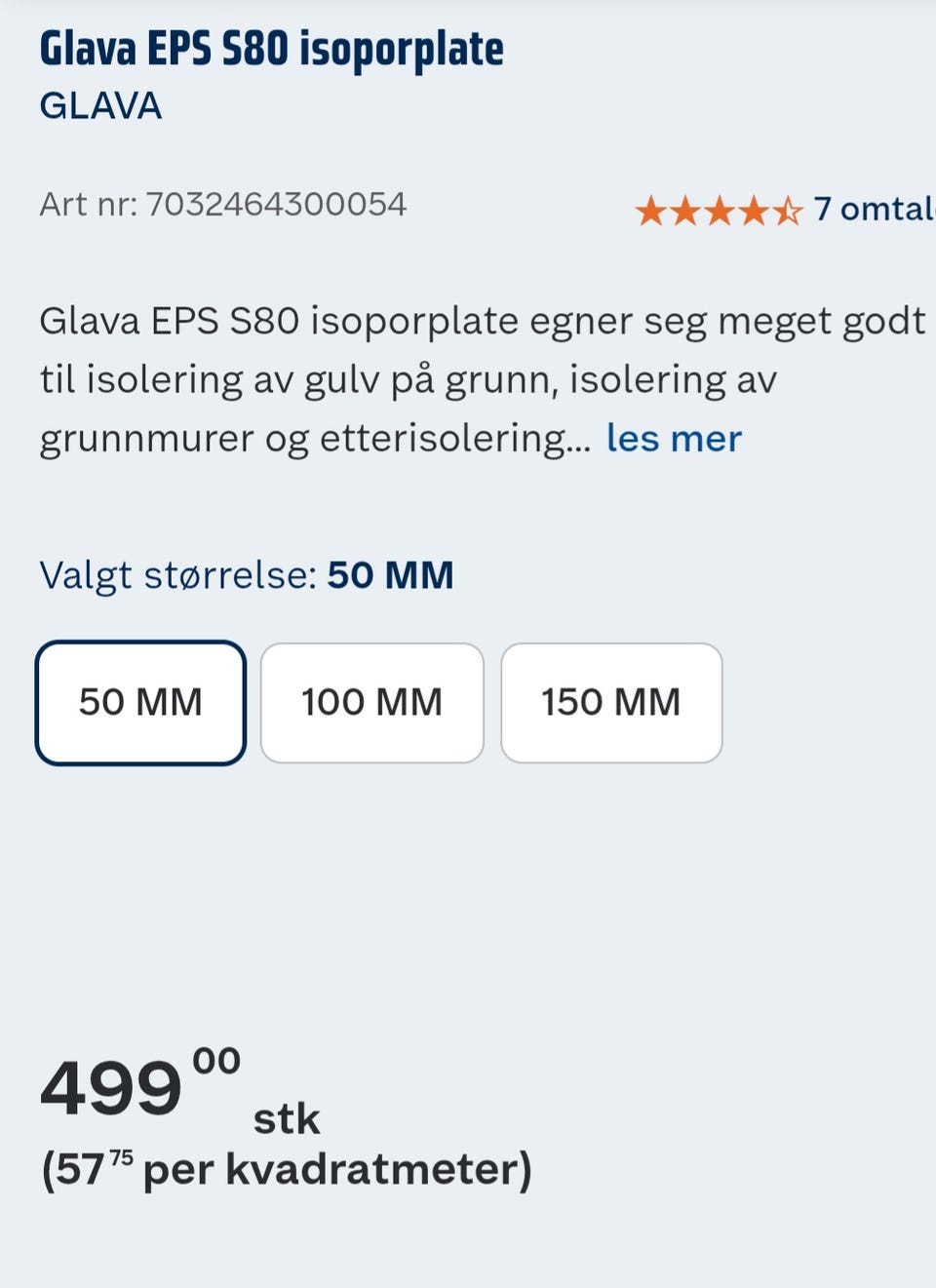Click the bold 50 MM selected value
This screenshot has height=1288, width=936.
(x=390, y=575)
